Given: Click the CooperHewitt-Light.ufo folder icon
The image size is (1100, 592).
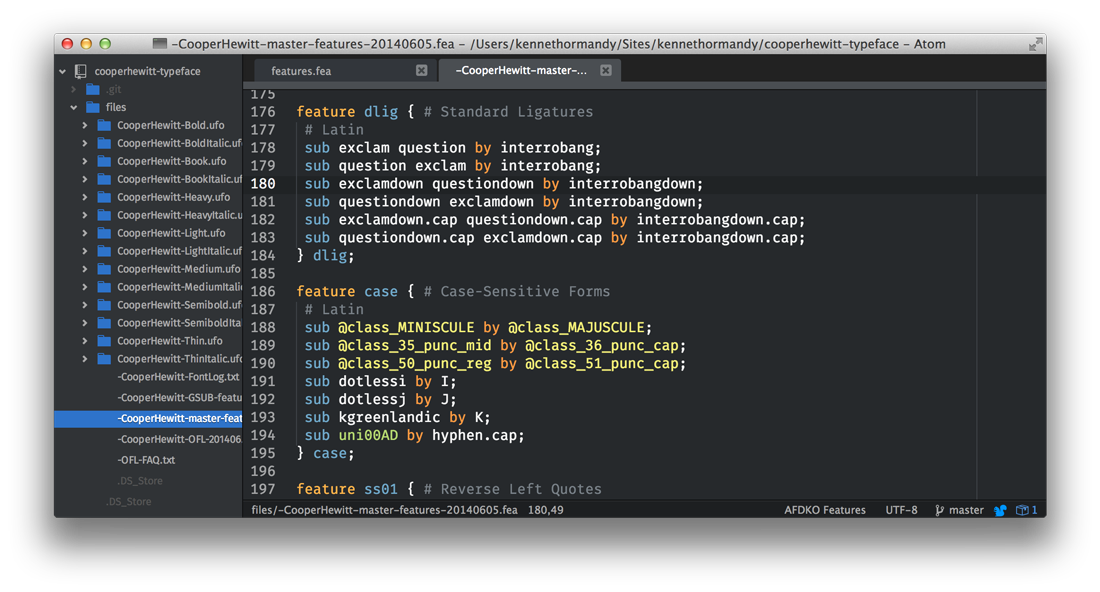Looking at the screenshot, I should point(104,233).
